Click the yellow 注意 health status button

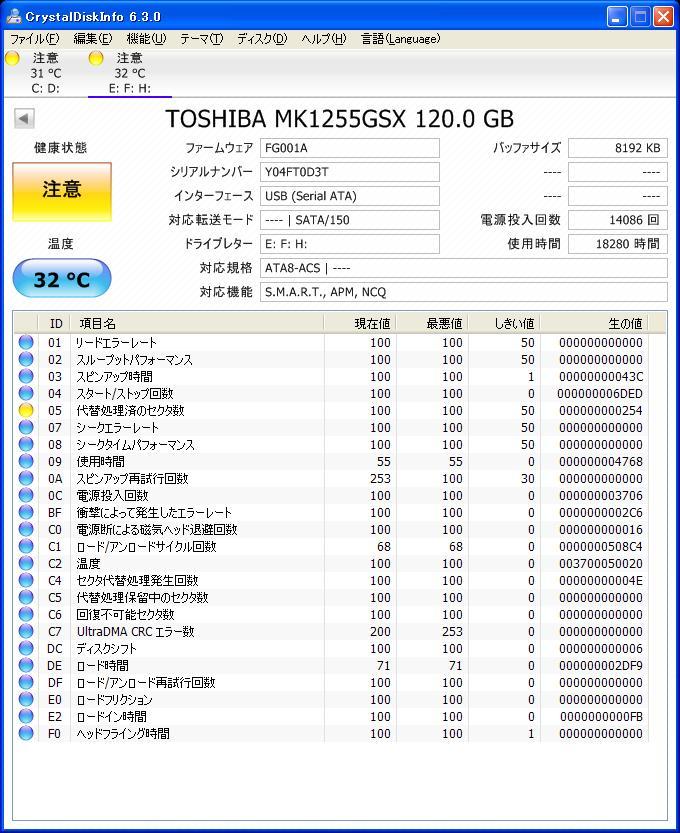tap(62, 191)
